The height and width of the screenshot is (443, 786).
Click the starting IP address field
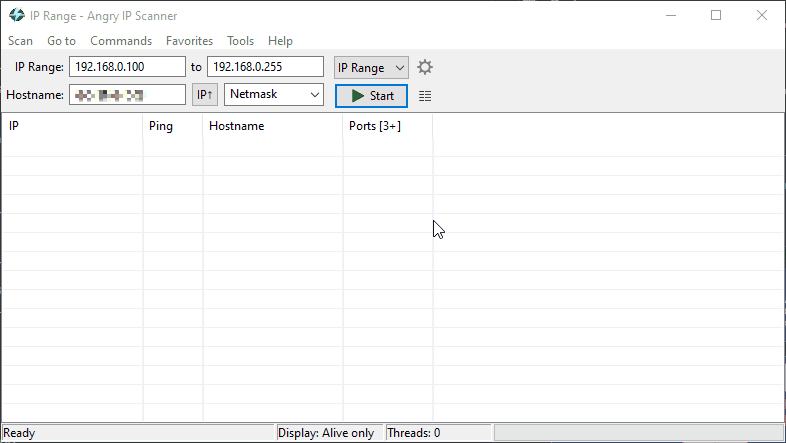pyautogui.click(x=127, y=67)
